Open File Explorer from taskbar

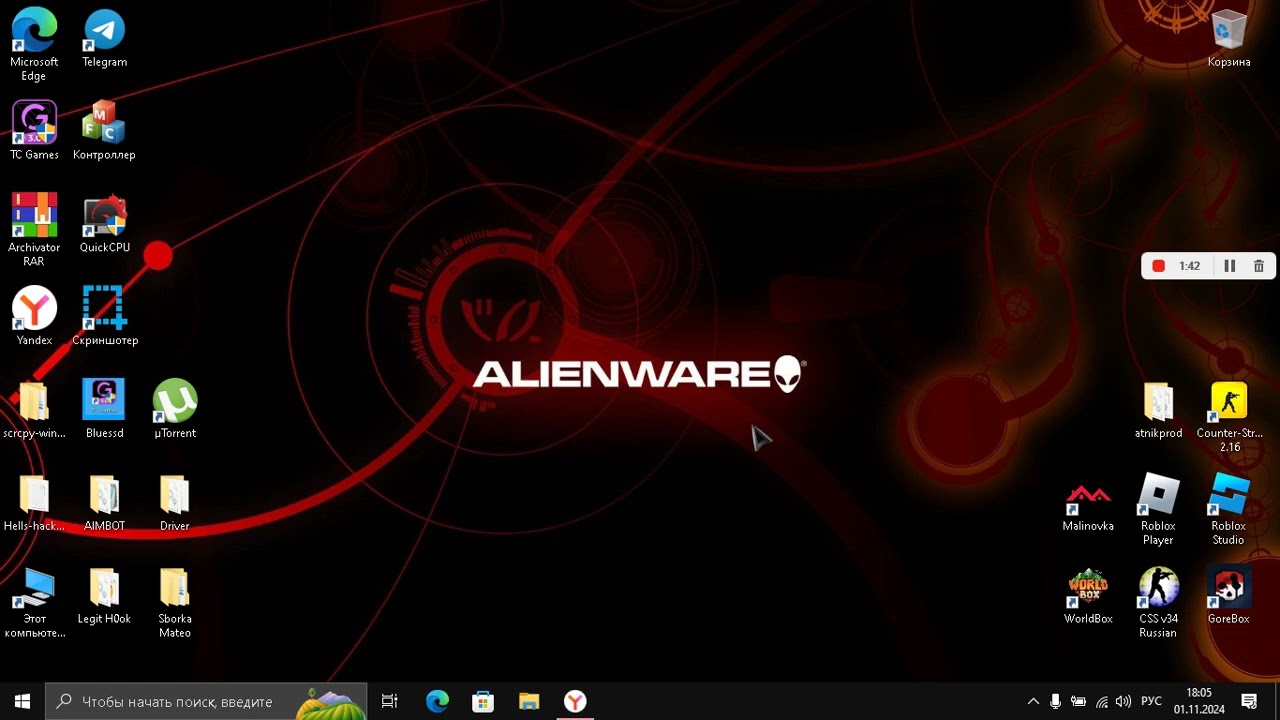[529, 701]
